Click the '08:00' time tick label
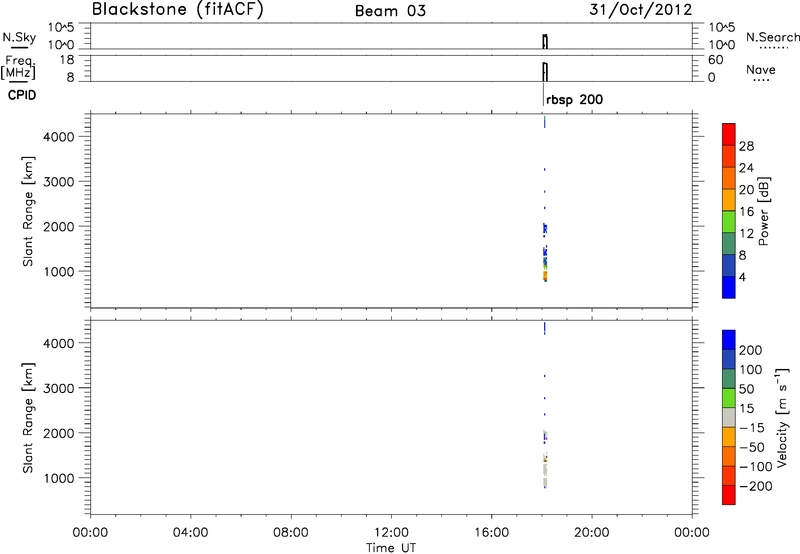Viewport: 800px width, 554px height. coord(290,533)
